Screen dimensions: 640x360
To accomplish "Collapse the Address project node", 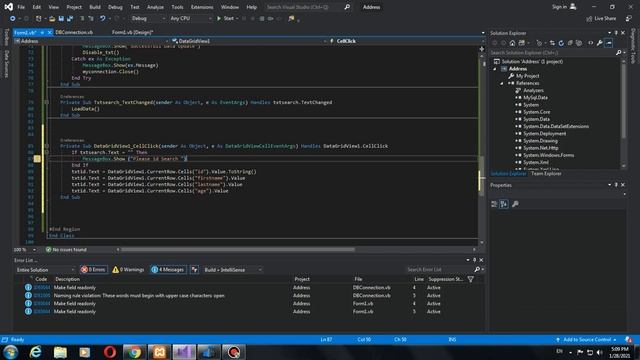I will pos(495,69).
